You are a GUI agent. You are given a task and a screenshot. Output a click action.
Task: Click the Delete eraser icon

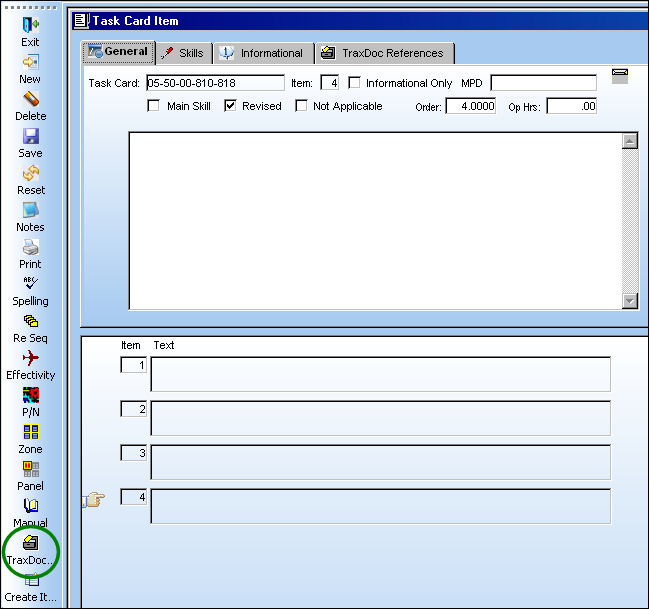[31, 99]
